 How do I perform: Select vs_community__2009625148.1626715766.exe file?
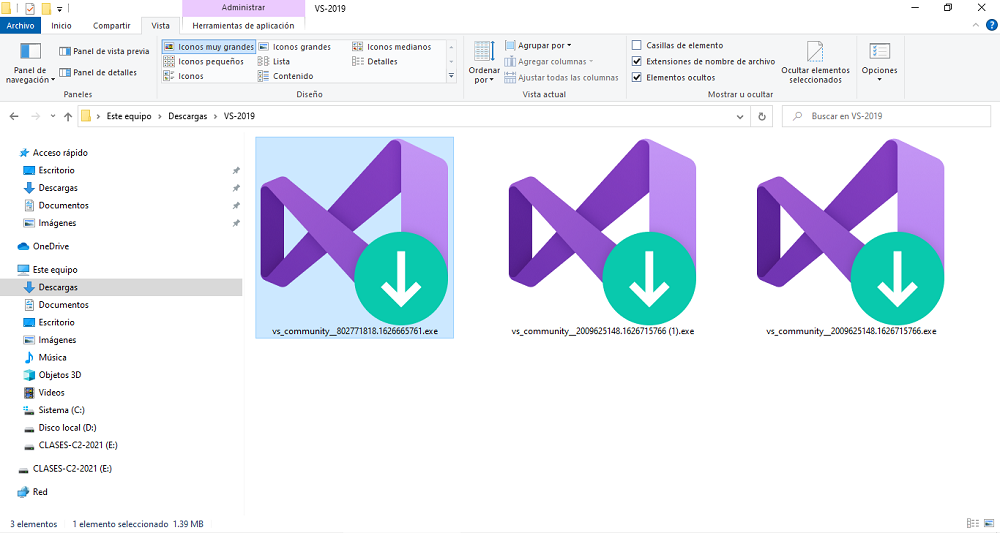851,237
